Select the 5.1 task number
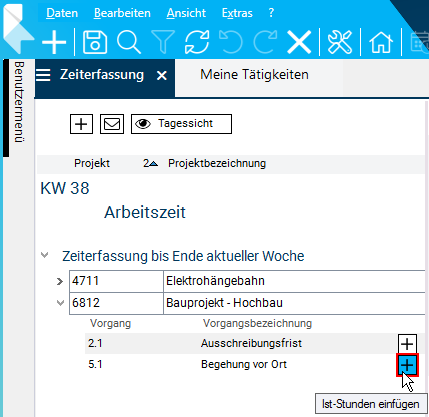This screenshot has width=429, height=417. pos(95,364)
